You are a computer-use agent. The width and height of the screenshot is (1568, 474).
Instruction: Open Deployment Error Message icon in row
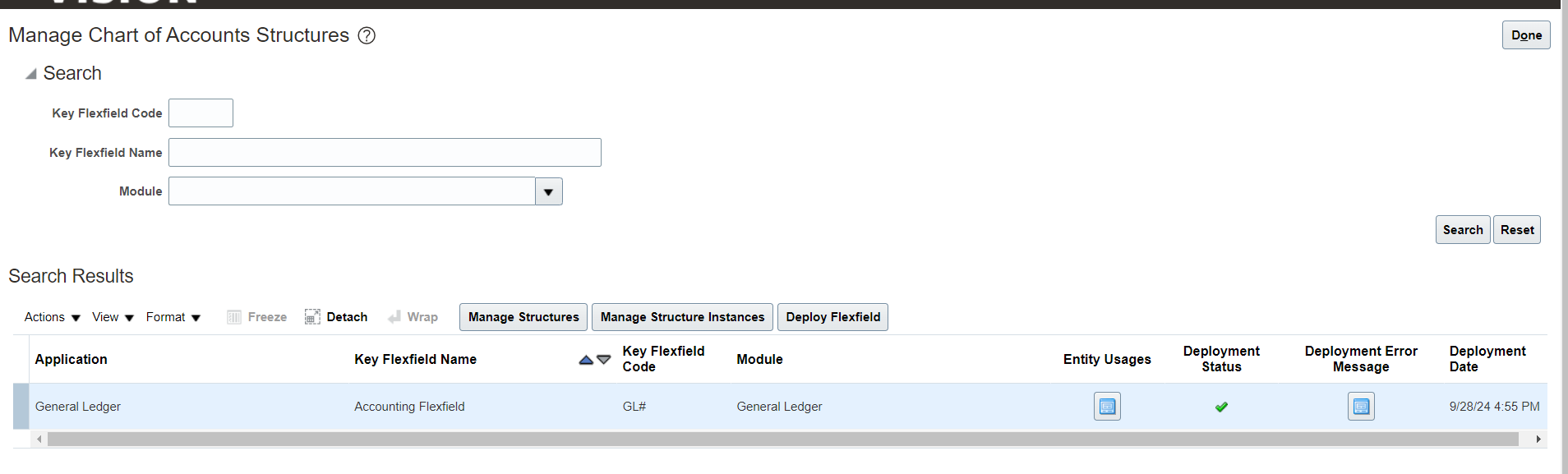pyautogui.click(x=1361, y=407)
